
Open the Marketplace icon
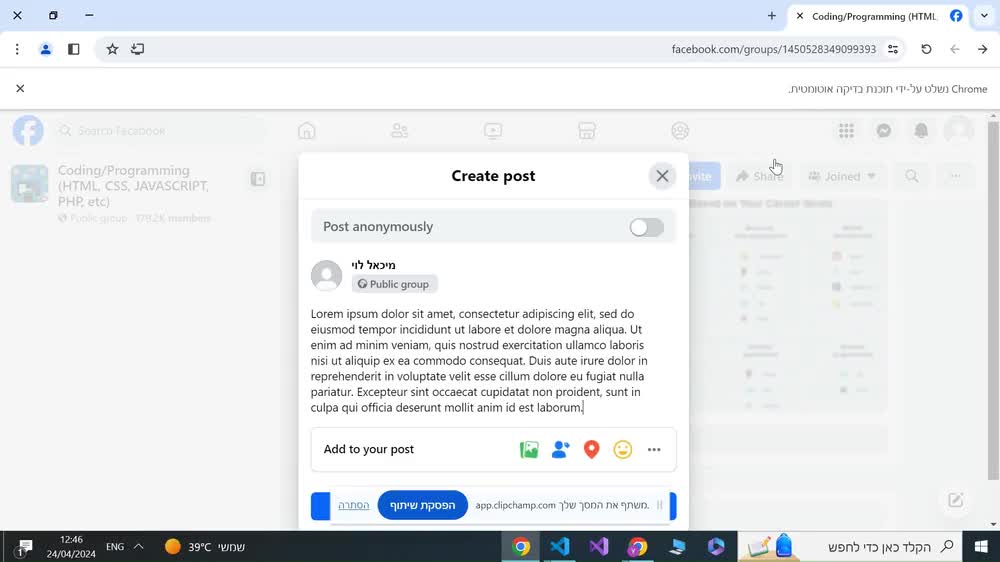[587, 131]
